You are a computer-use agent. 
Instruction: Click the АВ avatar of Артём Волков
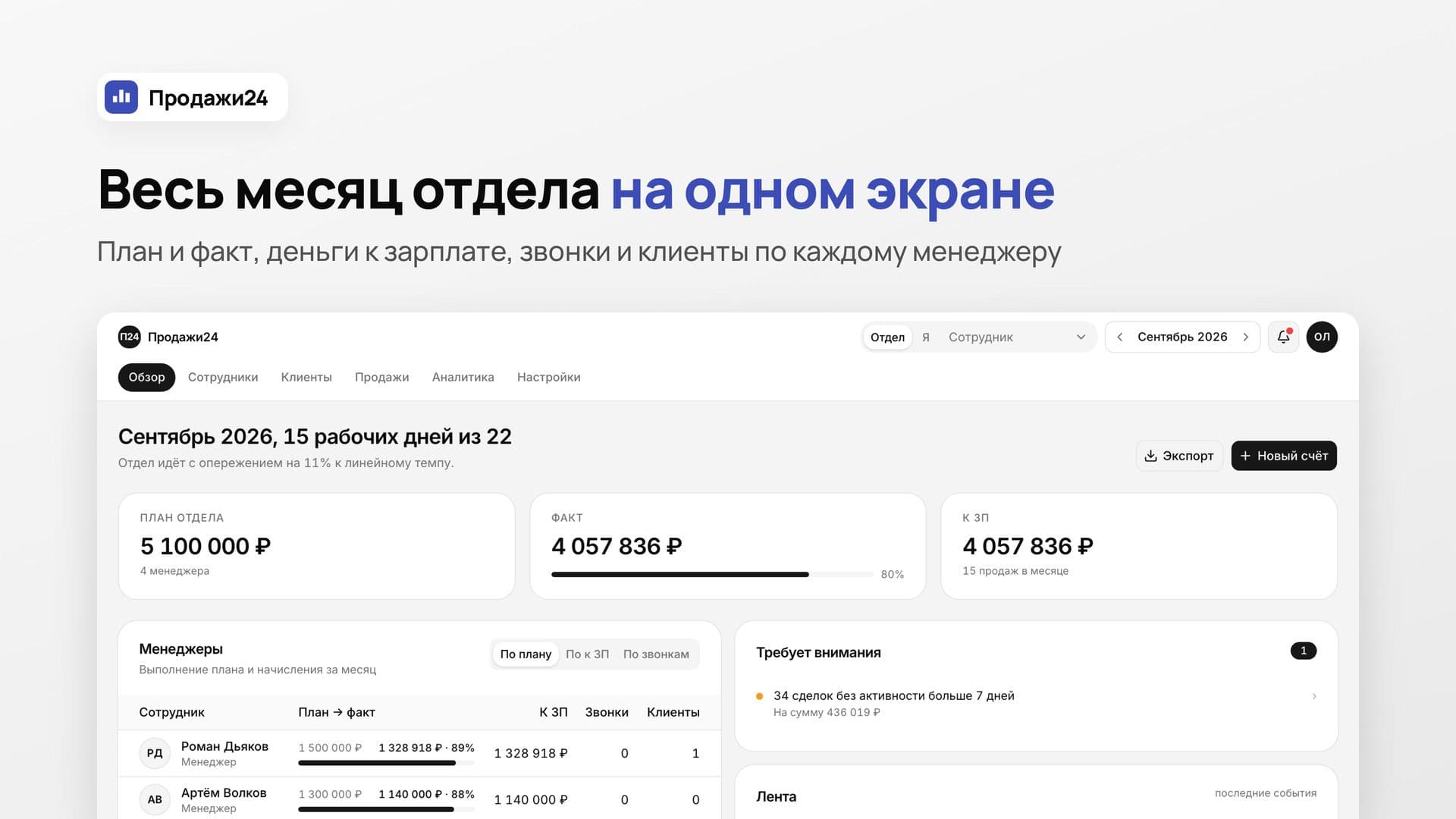point(155,799)
